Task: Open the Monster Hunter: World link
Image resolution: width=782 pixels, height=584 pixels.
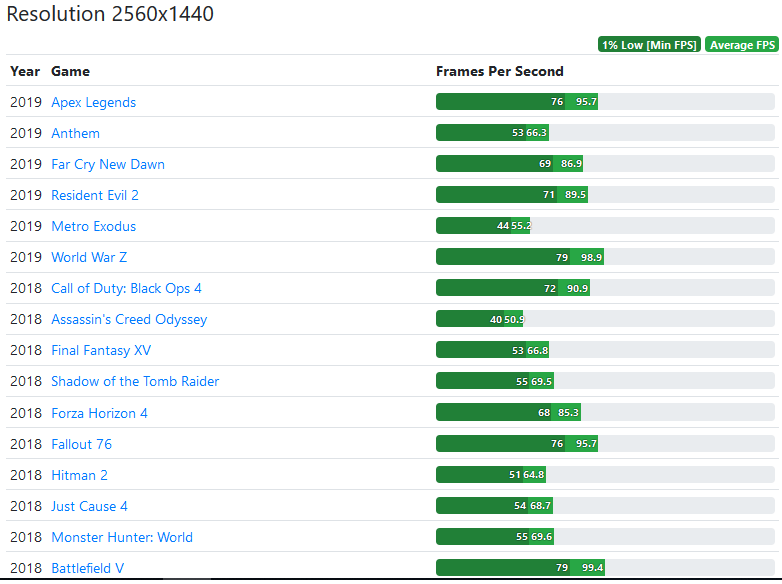Action: click(x=122, y=537)
